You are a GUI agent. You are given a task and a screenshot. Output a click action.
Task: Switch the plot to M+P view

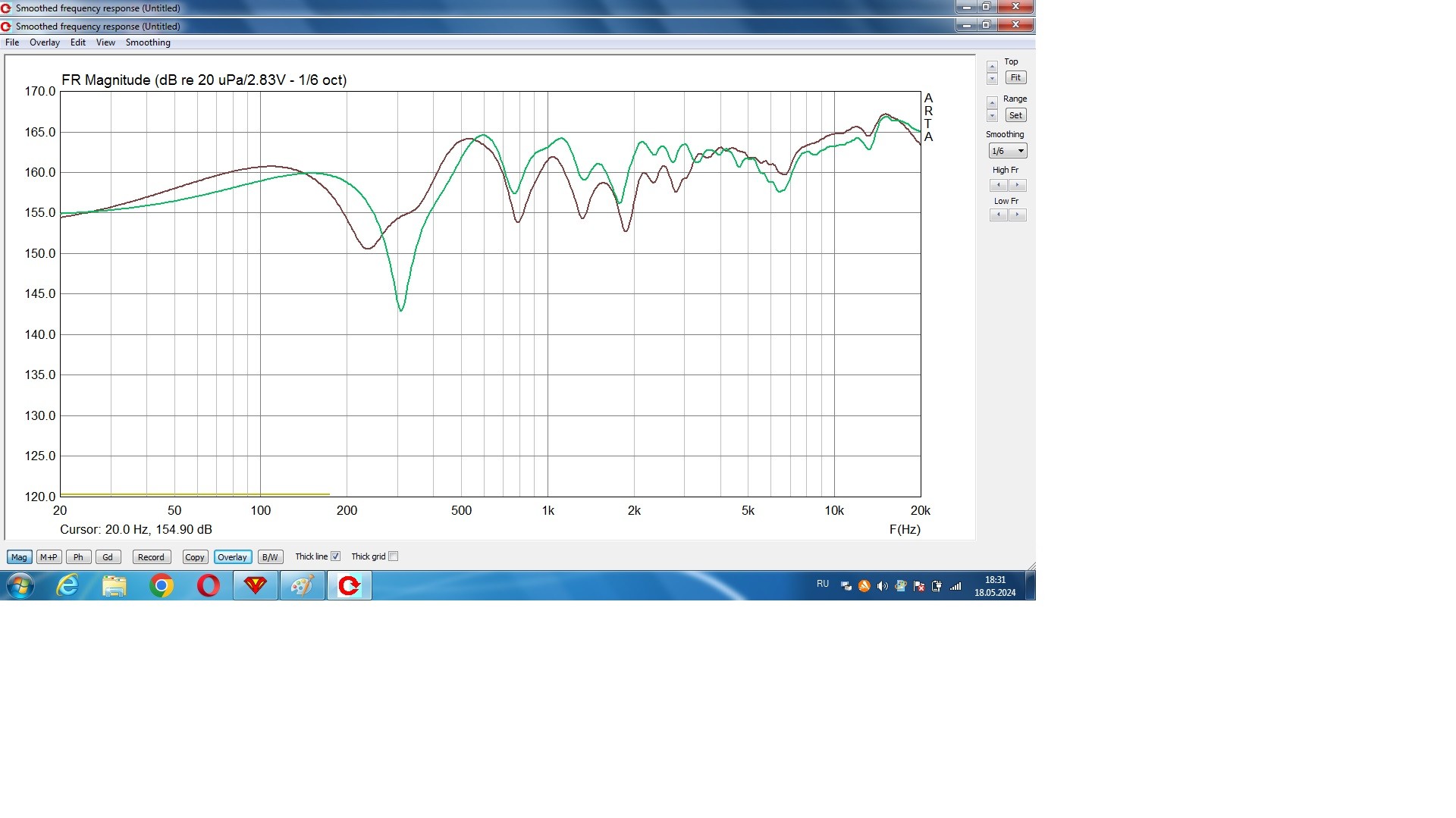click(x=49, y=557)
